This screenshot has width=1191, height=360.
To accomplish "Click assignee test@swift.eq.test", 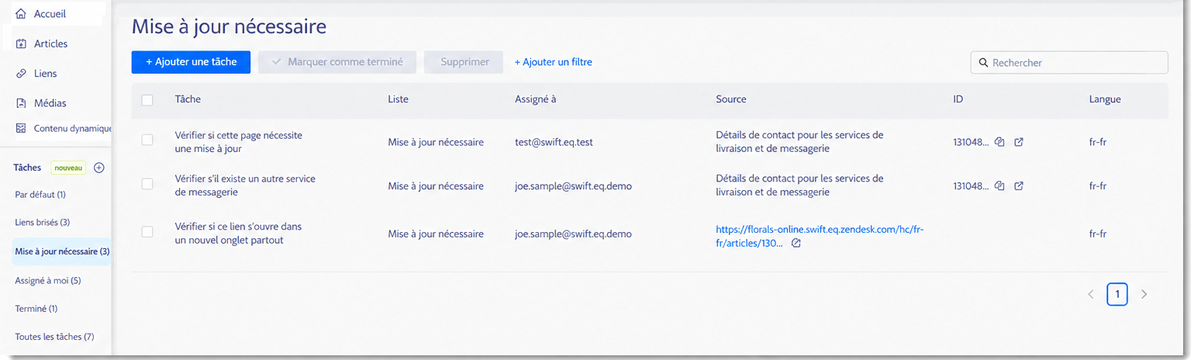I will pyautogui.click(x=554, y=142).
